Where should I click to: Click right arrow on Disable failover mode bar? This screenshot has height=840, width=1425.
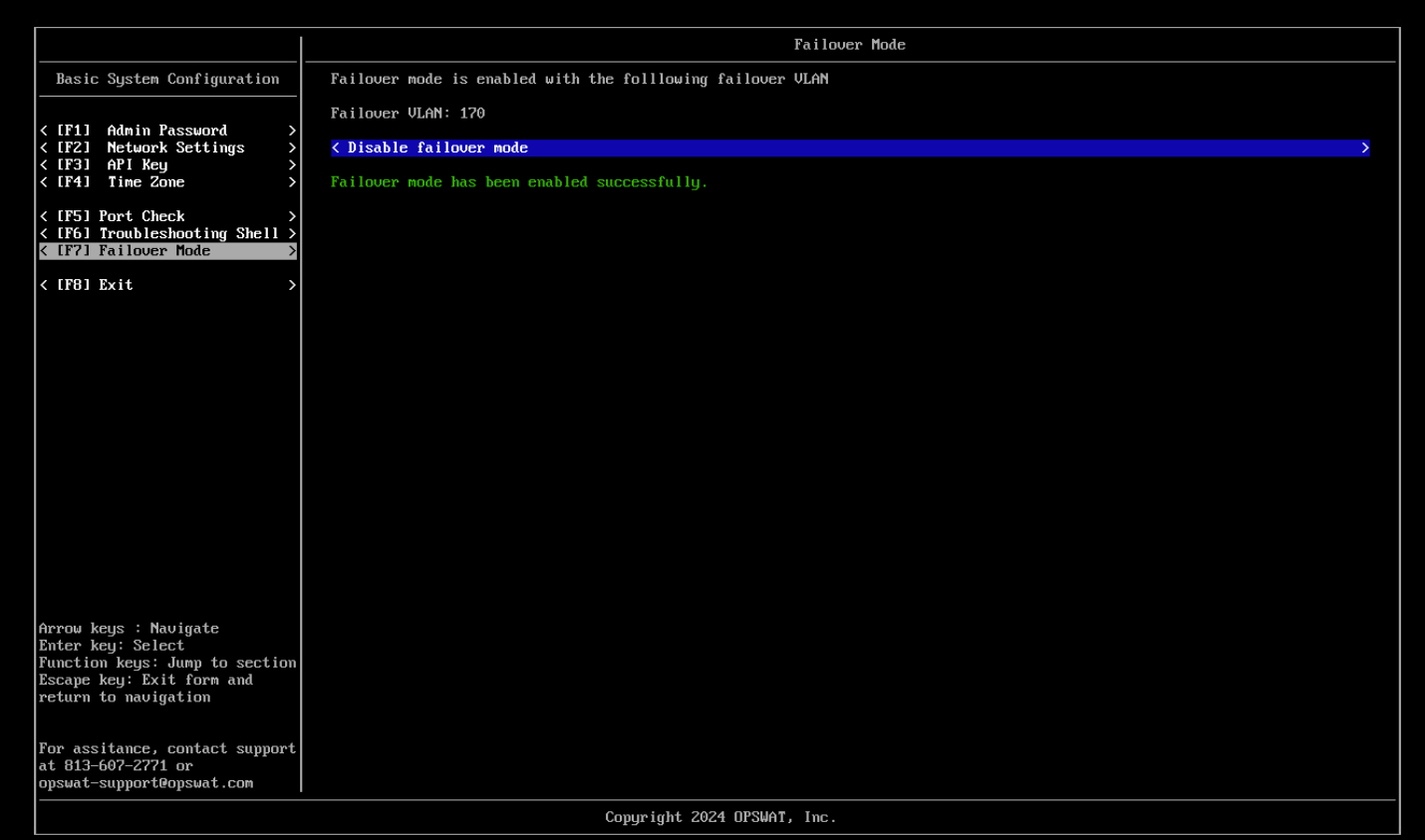coord(1364,147)
